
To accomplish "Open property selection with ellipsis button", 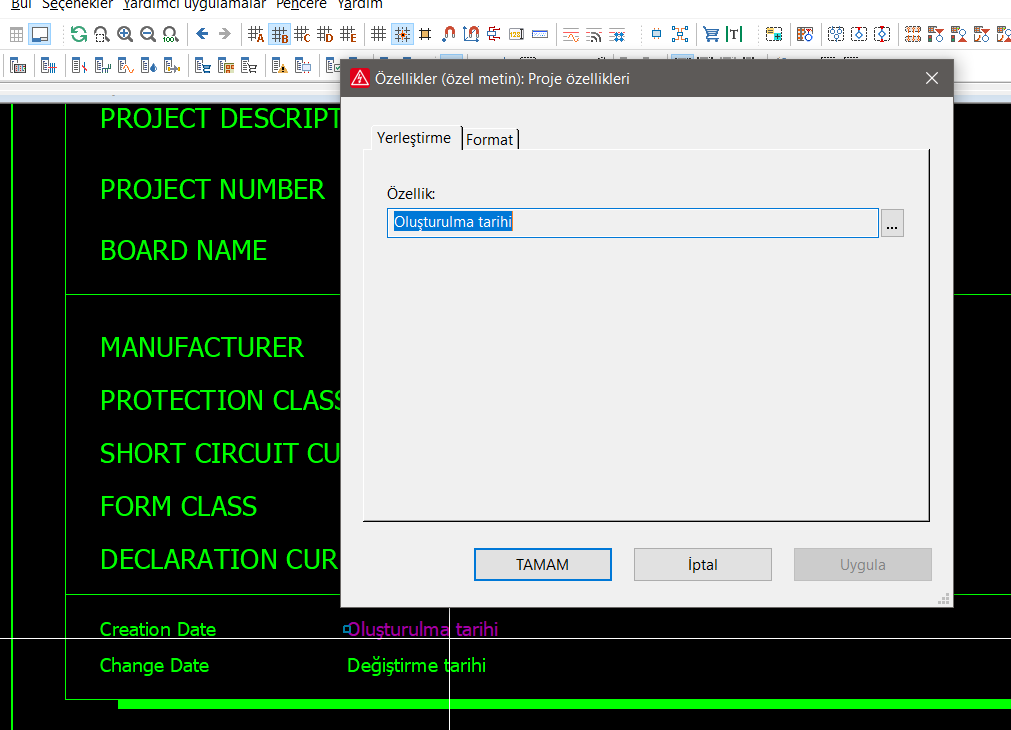I will (x=892, y=223).
